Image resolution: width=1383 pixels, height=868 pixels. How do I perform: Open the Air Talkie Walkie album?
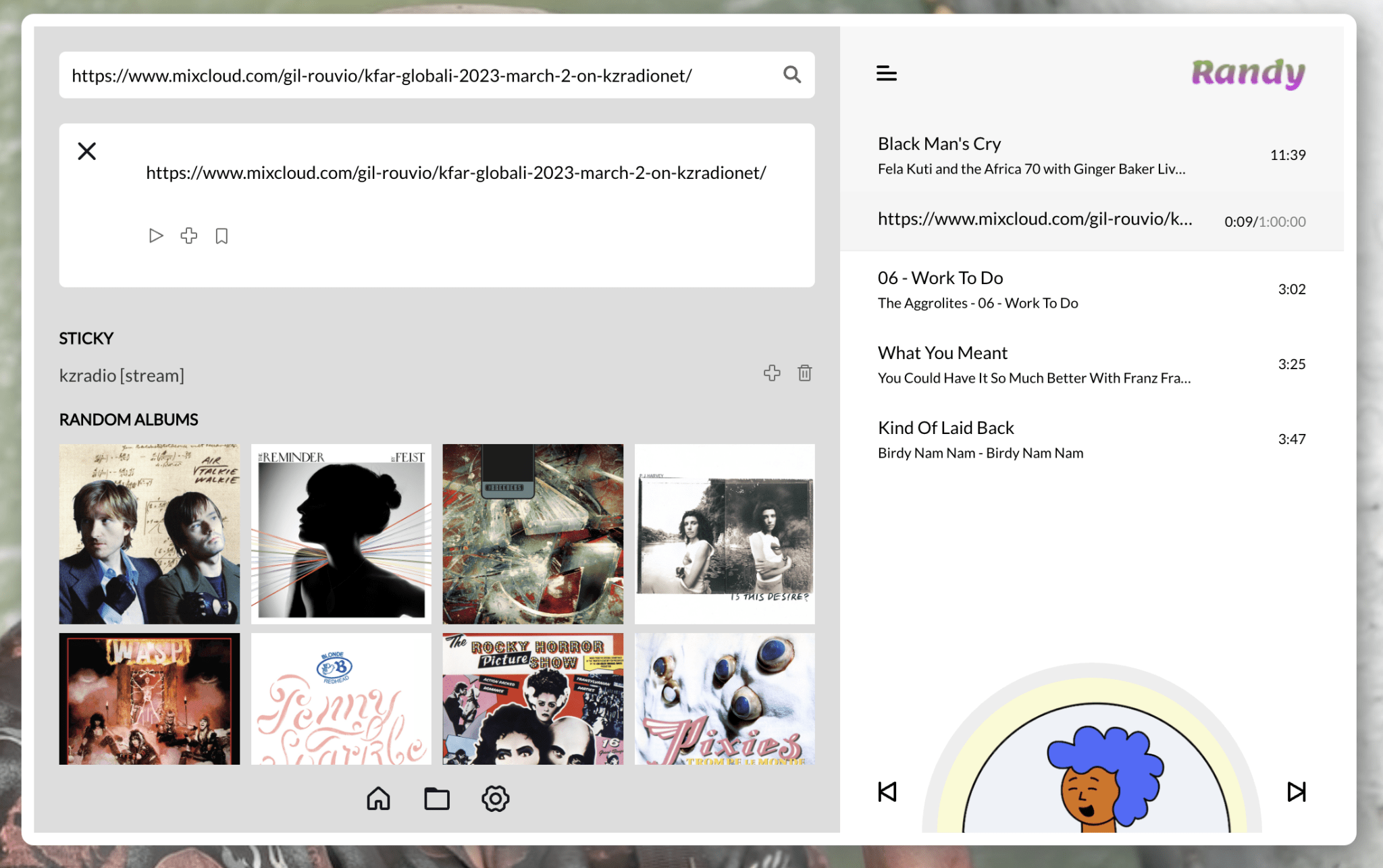[149, 534]
